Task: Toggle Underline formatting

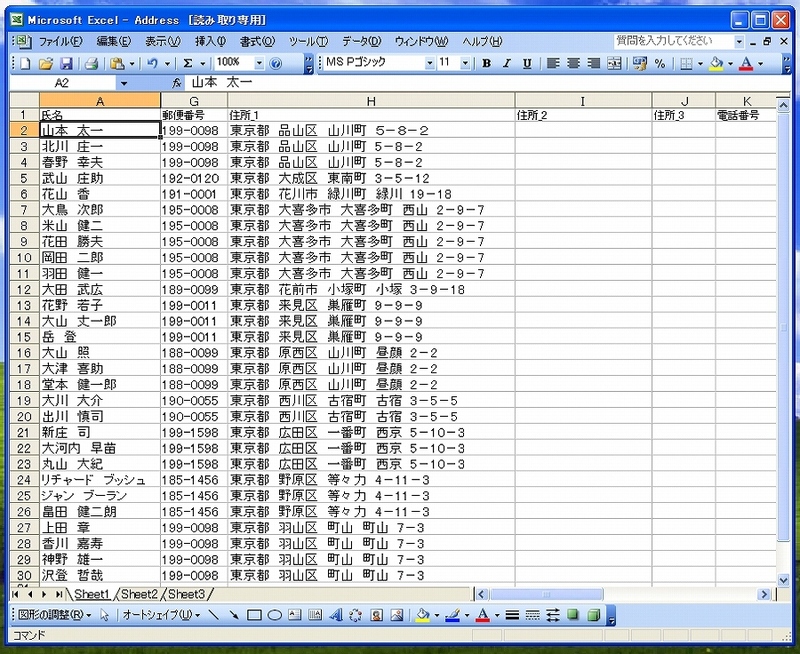Action: coord(527,63)
